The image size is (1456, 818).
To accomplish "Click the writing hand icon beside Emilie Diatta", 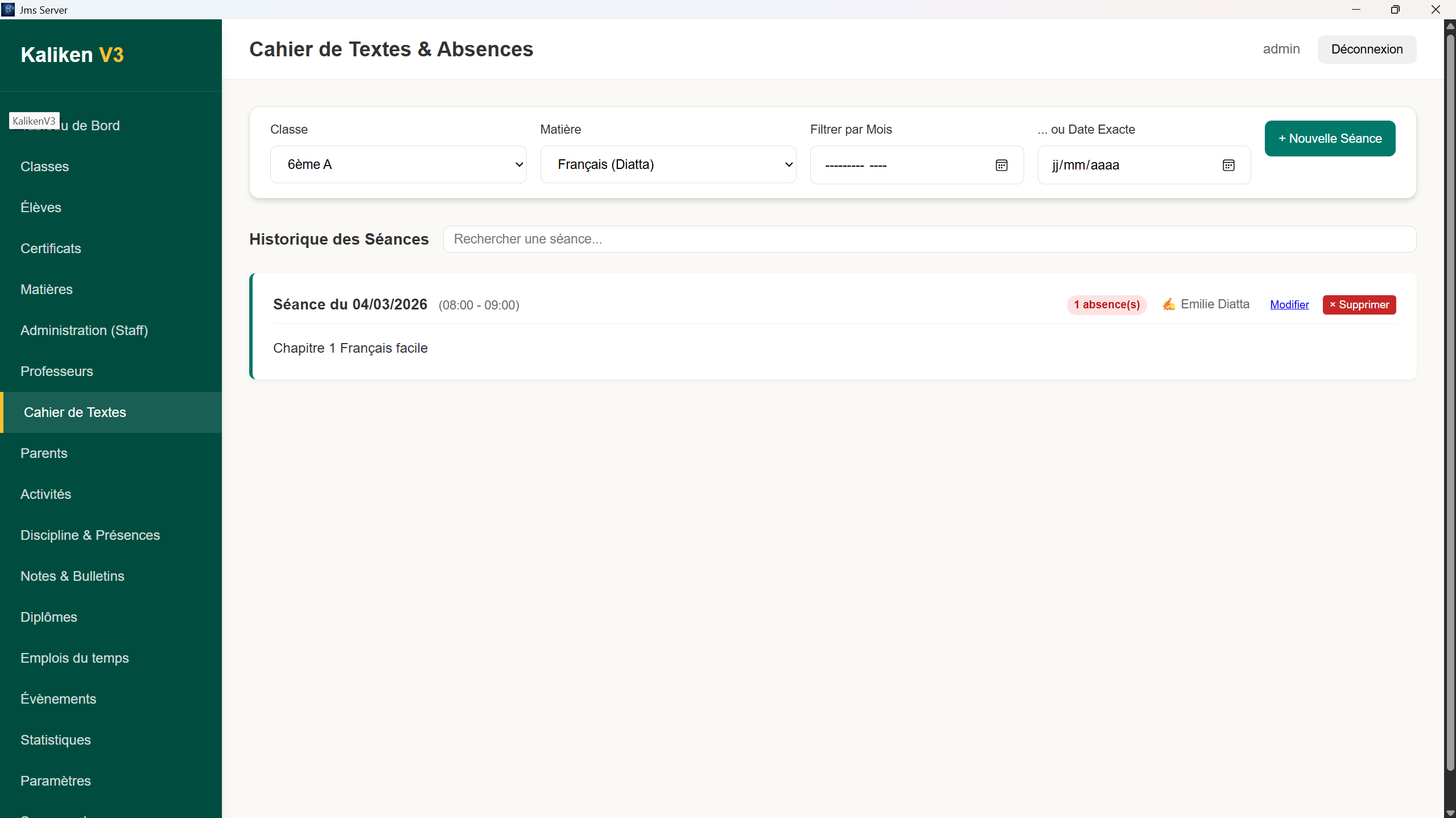I will click(x=1169, y=304).
